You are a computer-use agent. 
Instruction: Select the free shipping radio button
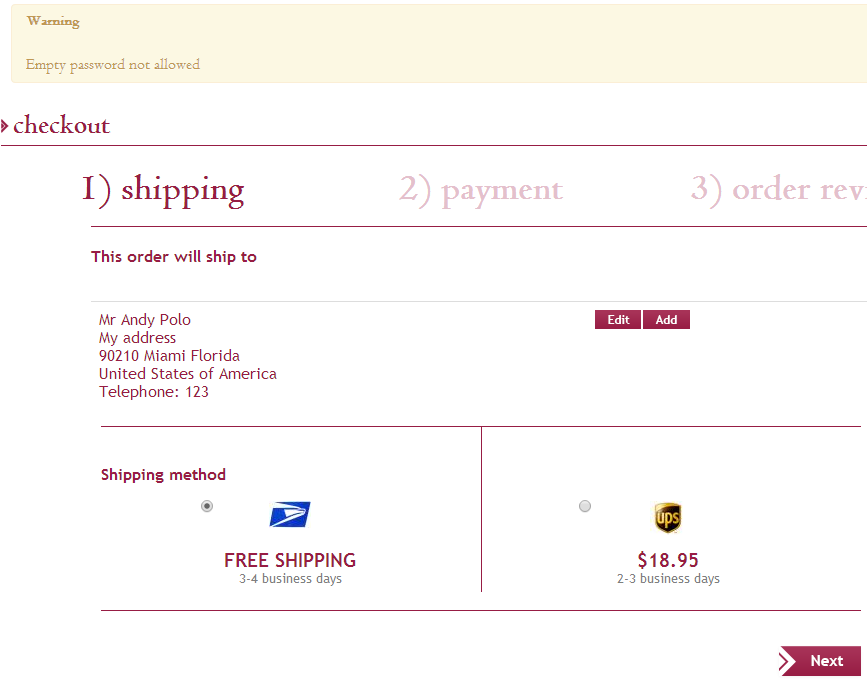pos(207,506)
